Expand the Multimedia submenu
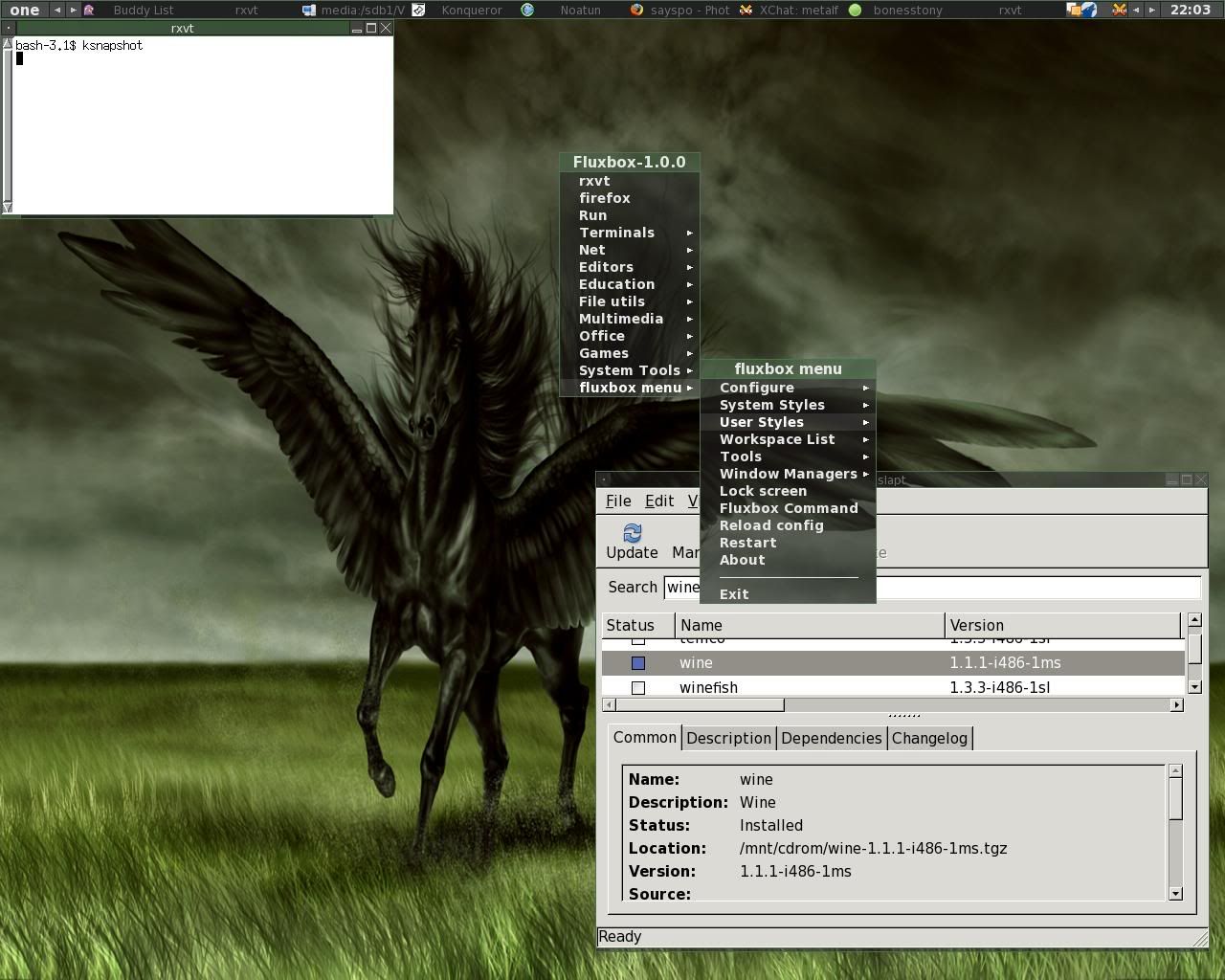This screenshot has width=1225, height=980. (x=630, y=319)
